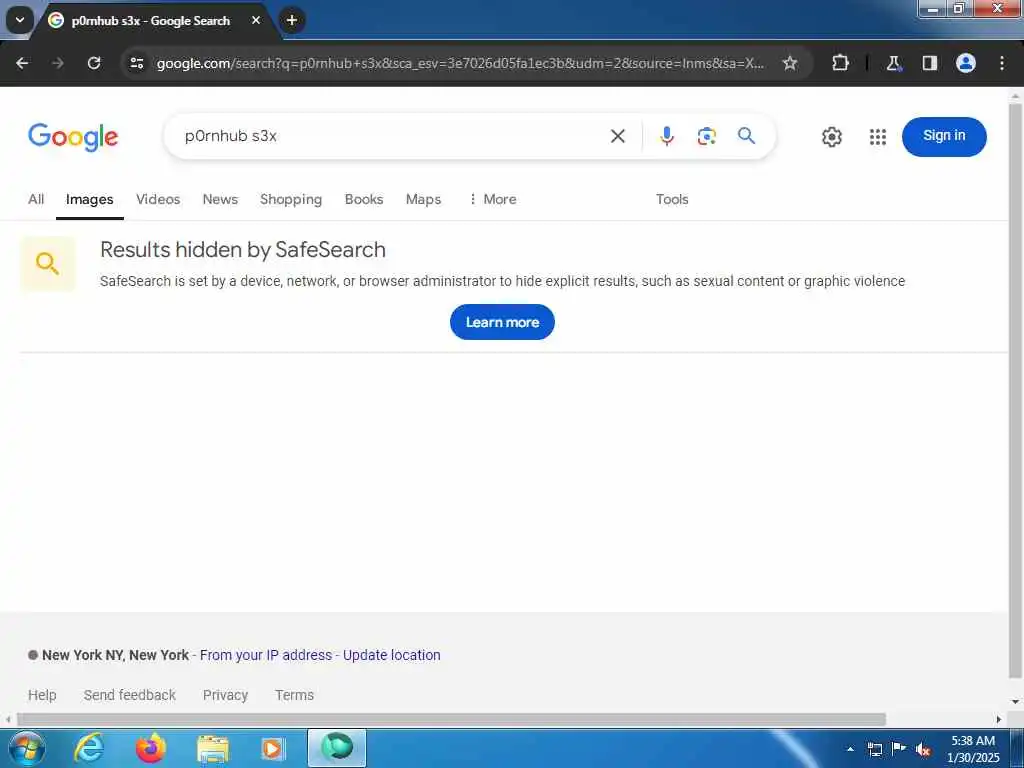Image resolution: width=1024 pixels, height=768 pixels.
Task: Follow the From your IP address link
Action: (266, 655)
